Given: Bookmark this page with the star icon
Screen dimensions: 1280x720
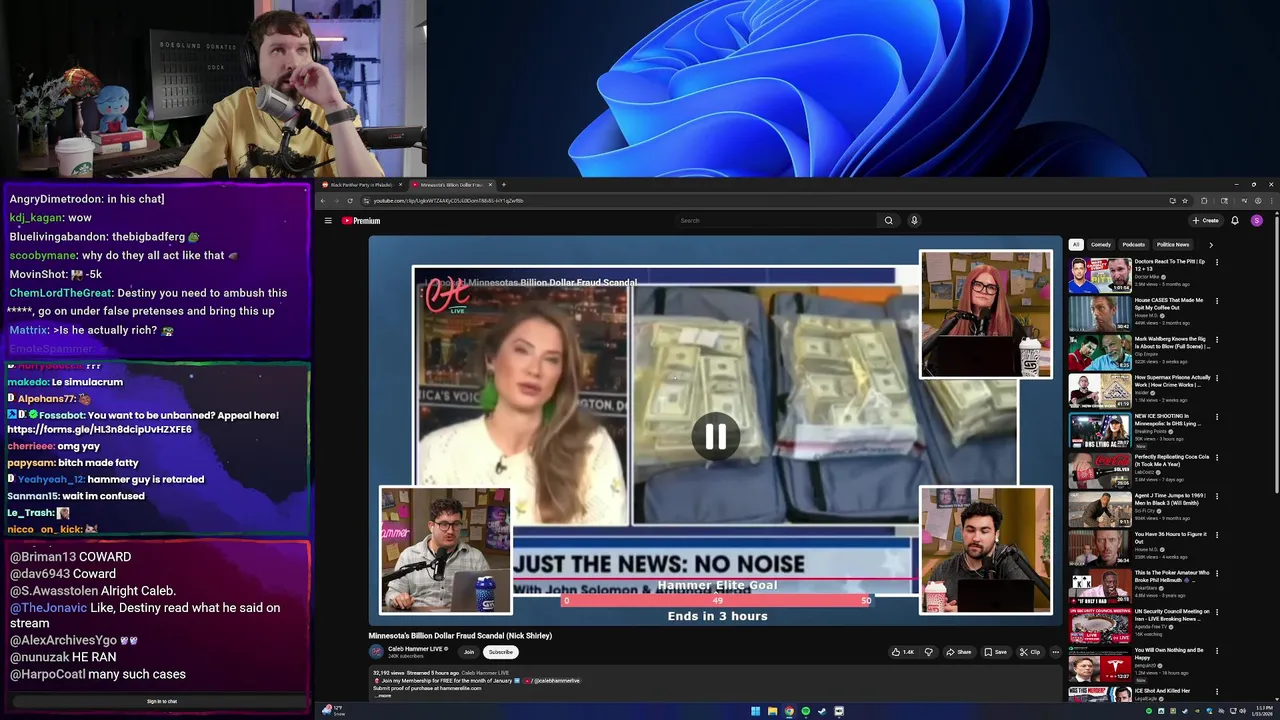Looking at the screenshot, I should click(1185, 201).
